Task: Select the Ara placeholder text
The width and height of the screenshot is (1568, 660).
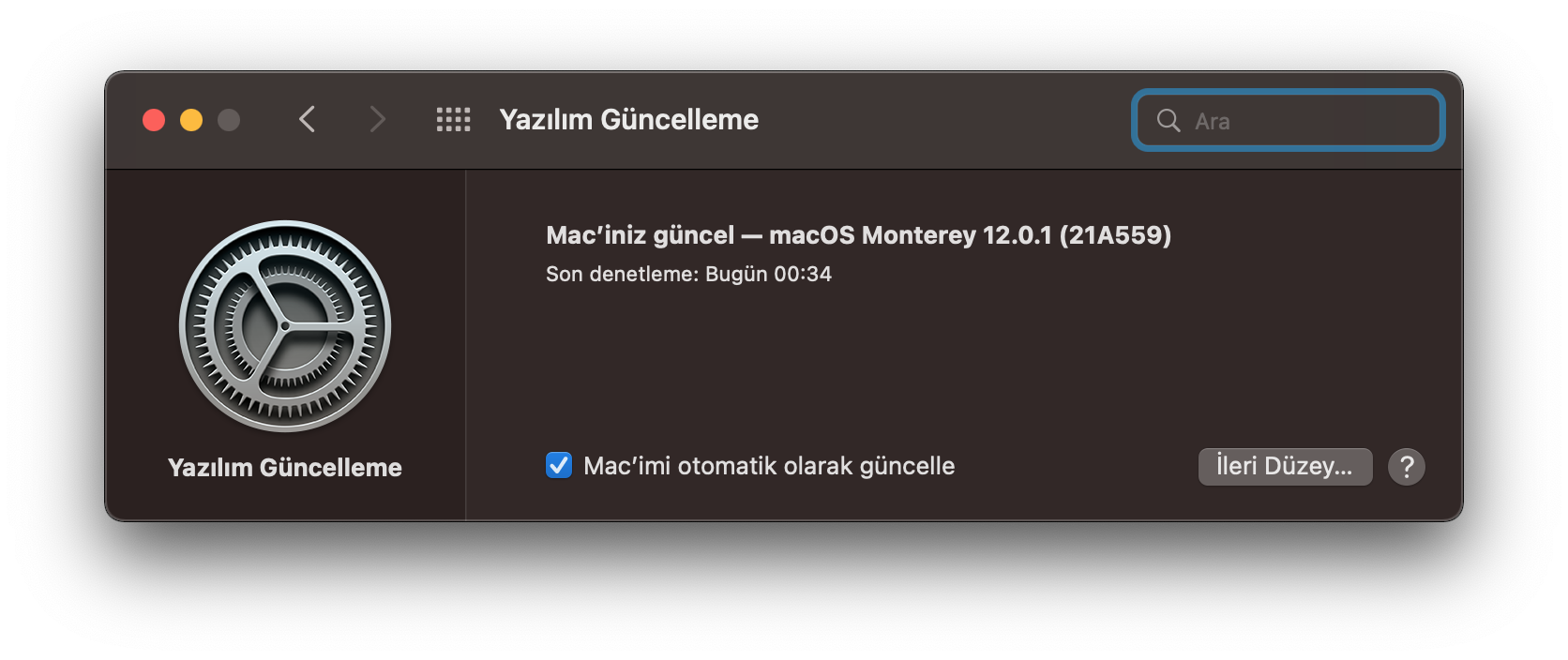Action: (x=1214, y=120)
